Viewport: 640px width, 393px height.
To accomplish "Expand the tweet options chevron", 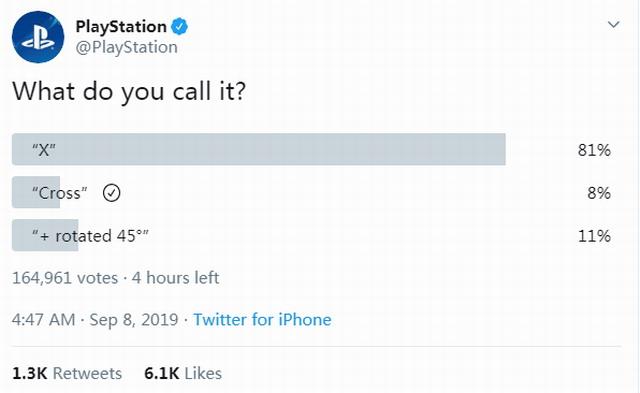I will tap(613, 25).
